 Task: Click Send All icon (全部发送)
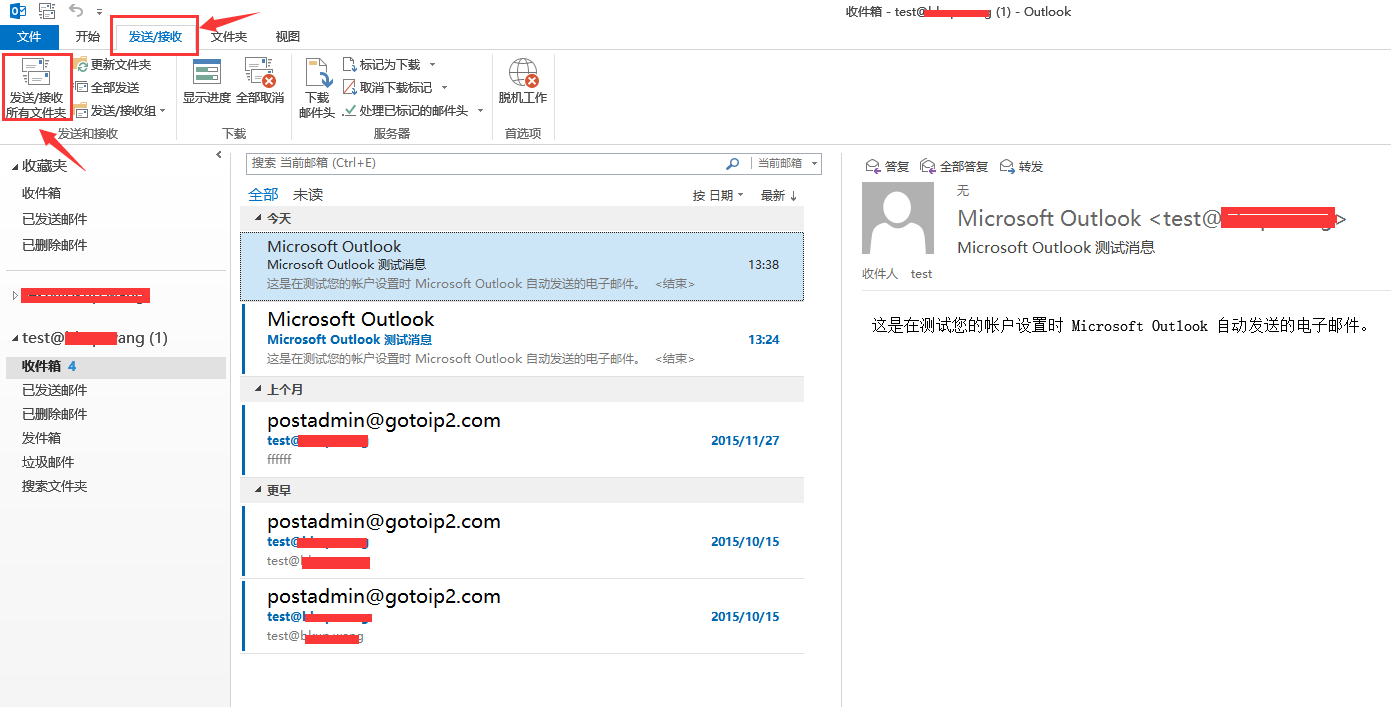82,88
